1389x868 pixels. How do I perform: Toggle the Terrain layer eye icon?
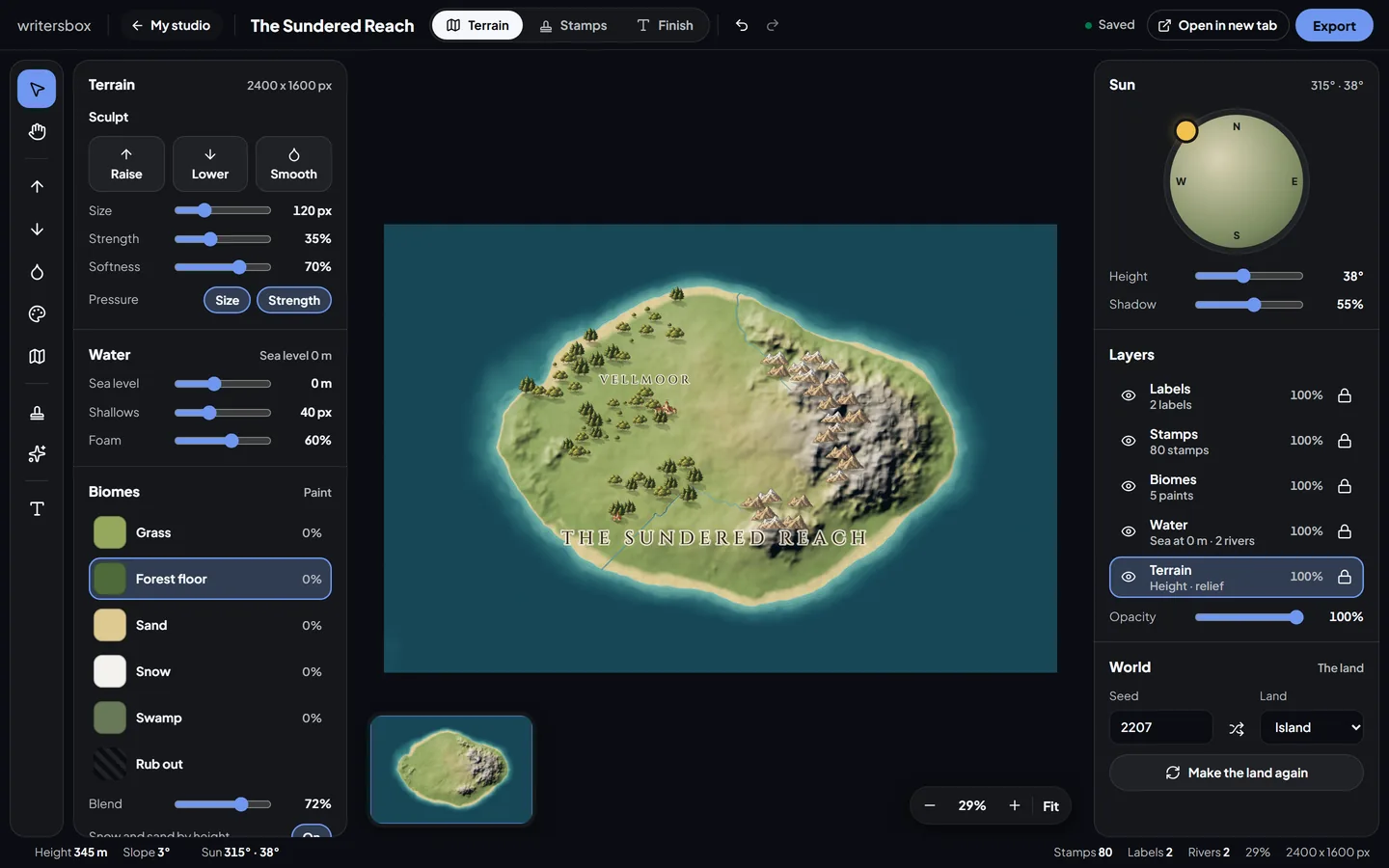pos(1129,577)
